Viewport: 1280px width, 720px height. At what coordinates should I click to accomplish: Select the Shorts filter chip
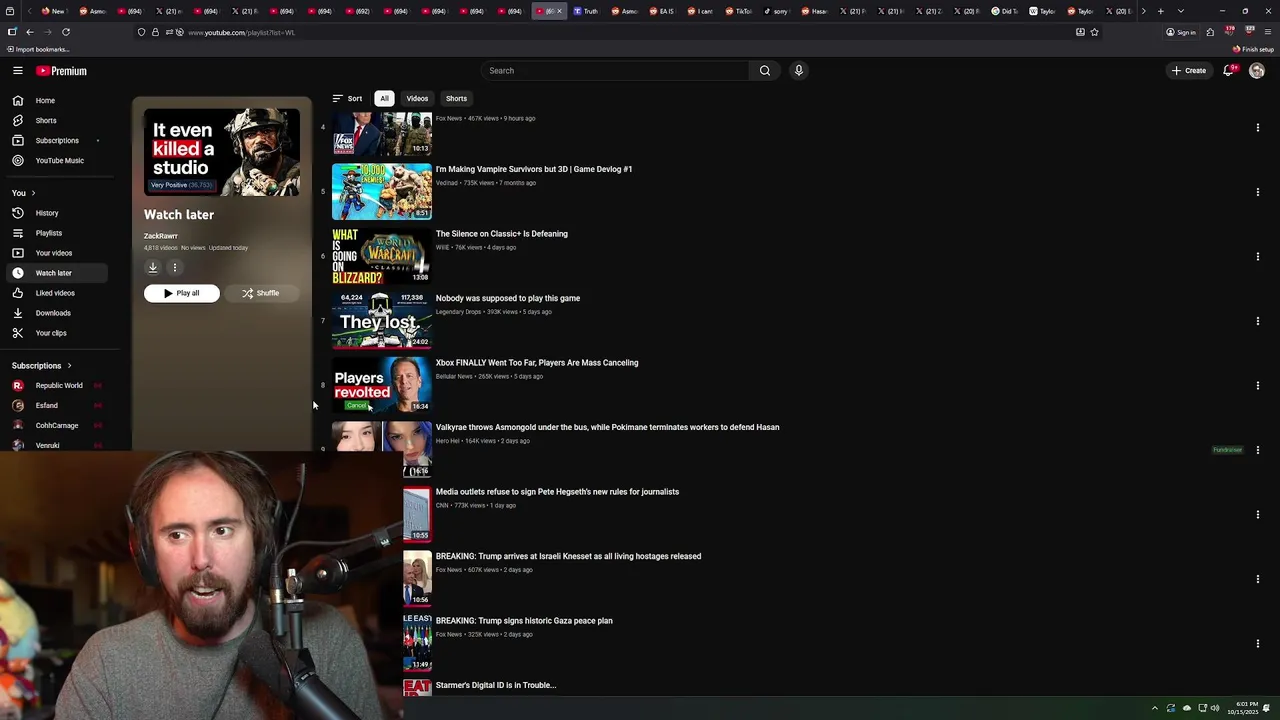(456, 98)
